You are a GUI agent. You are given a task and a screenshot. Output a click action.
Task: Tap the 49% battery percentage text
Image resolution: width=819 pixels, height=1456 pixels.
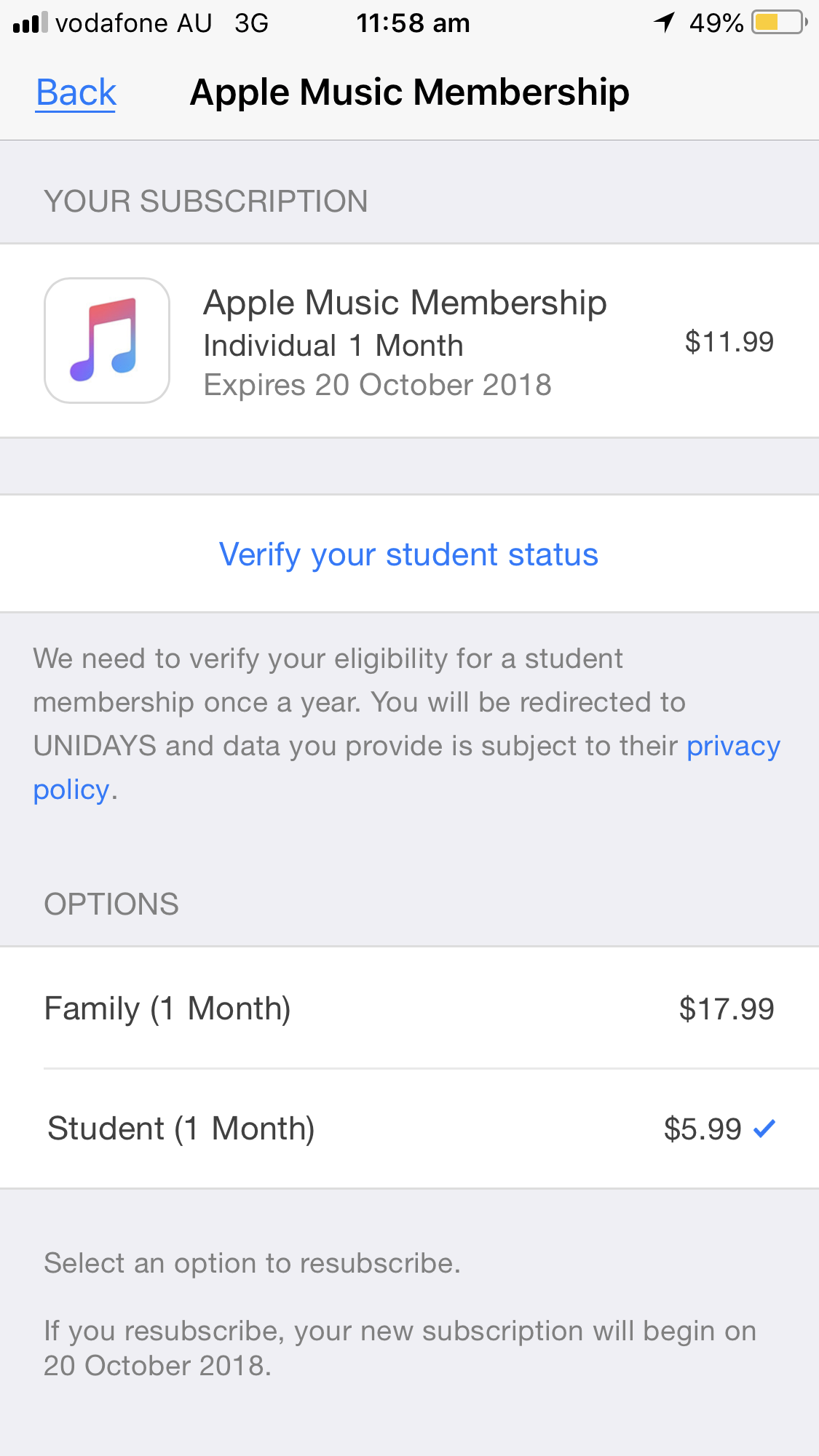click(716, 23)
